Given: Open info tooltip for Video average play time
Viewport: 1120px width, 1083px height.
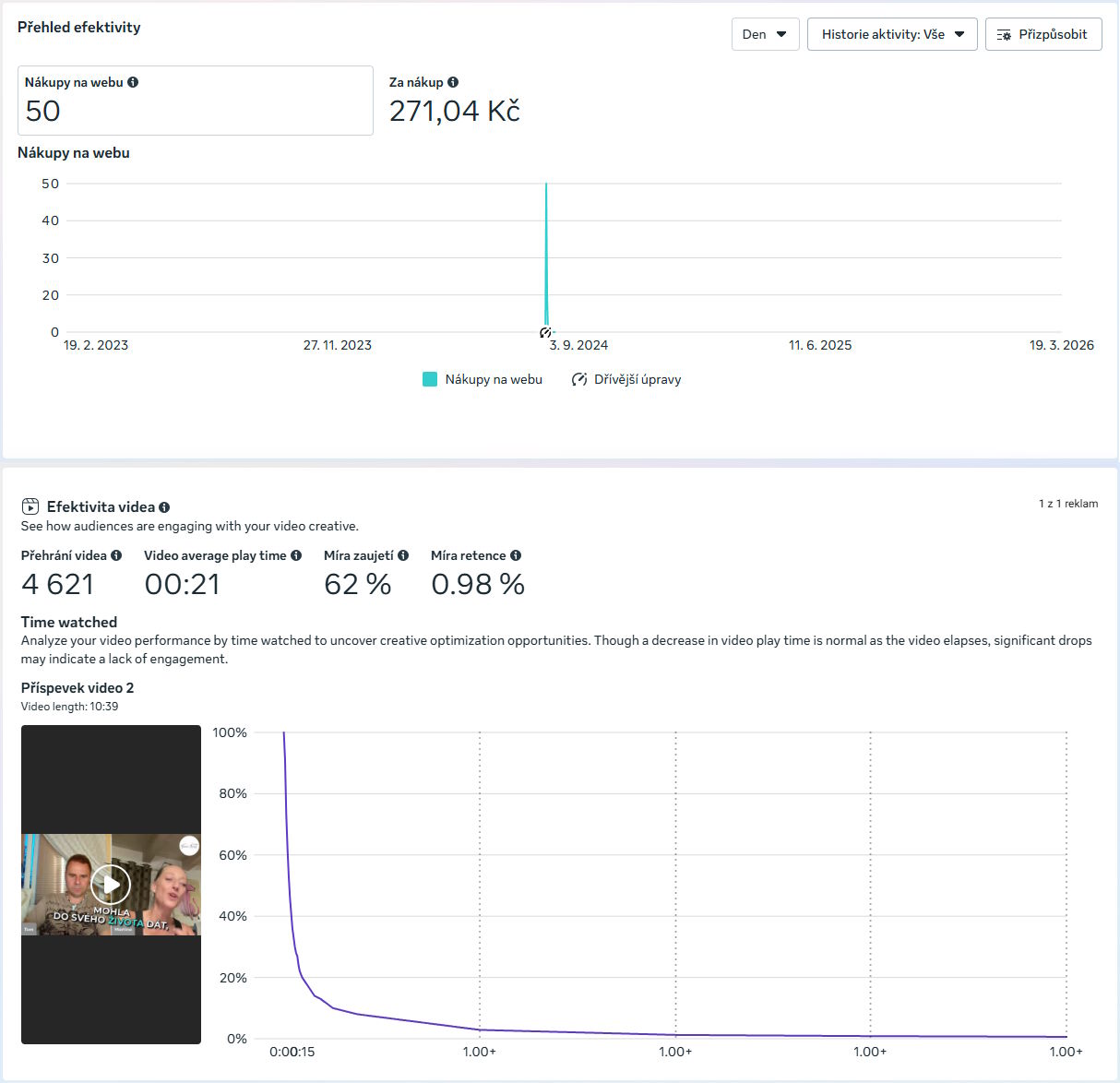Looking at the screenshot, I should 297,554.
